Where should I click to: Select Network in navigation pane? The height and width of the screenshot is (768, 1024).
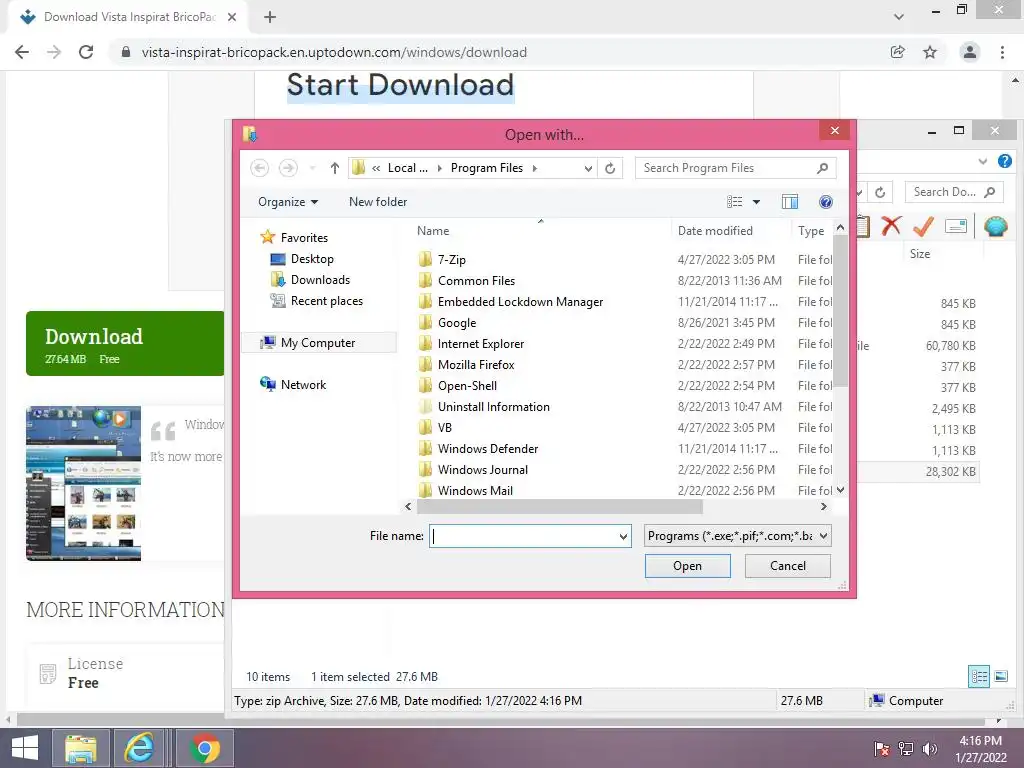pos(303,385)
